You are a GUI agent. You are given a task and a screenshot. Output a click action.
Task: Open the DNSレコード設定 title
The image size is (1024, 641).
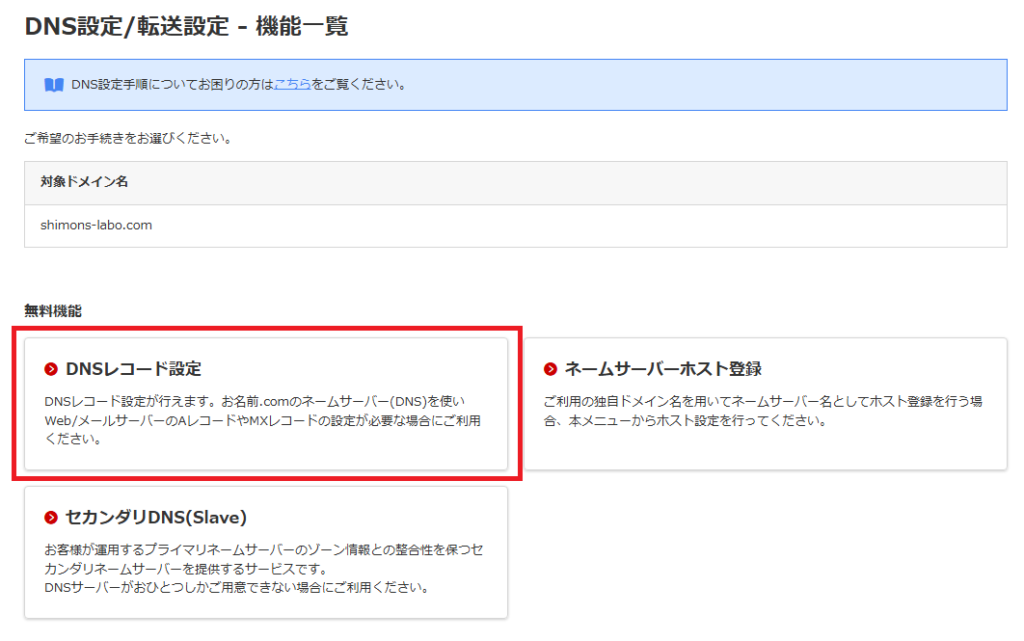point(133,370)
